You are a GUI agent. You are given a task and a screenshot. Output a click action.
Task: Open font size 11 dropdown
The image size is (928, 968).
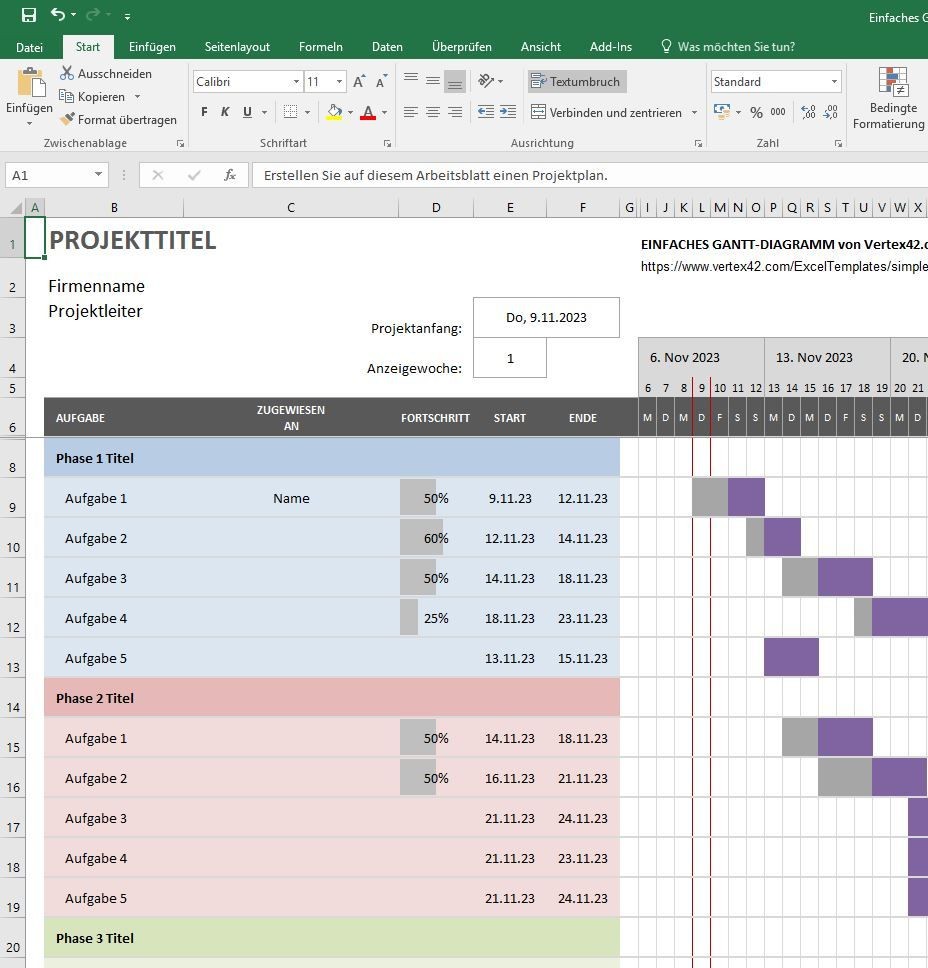tap(339, 81)
